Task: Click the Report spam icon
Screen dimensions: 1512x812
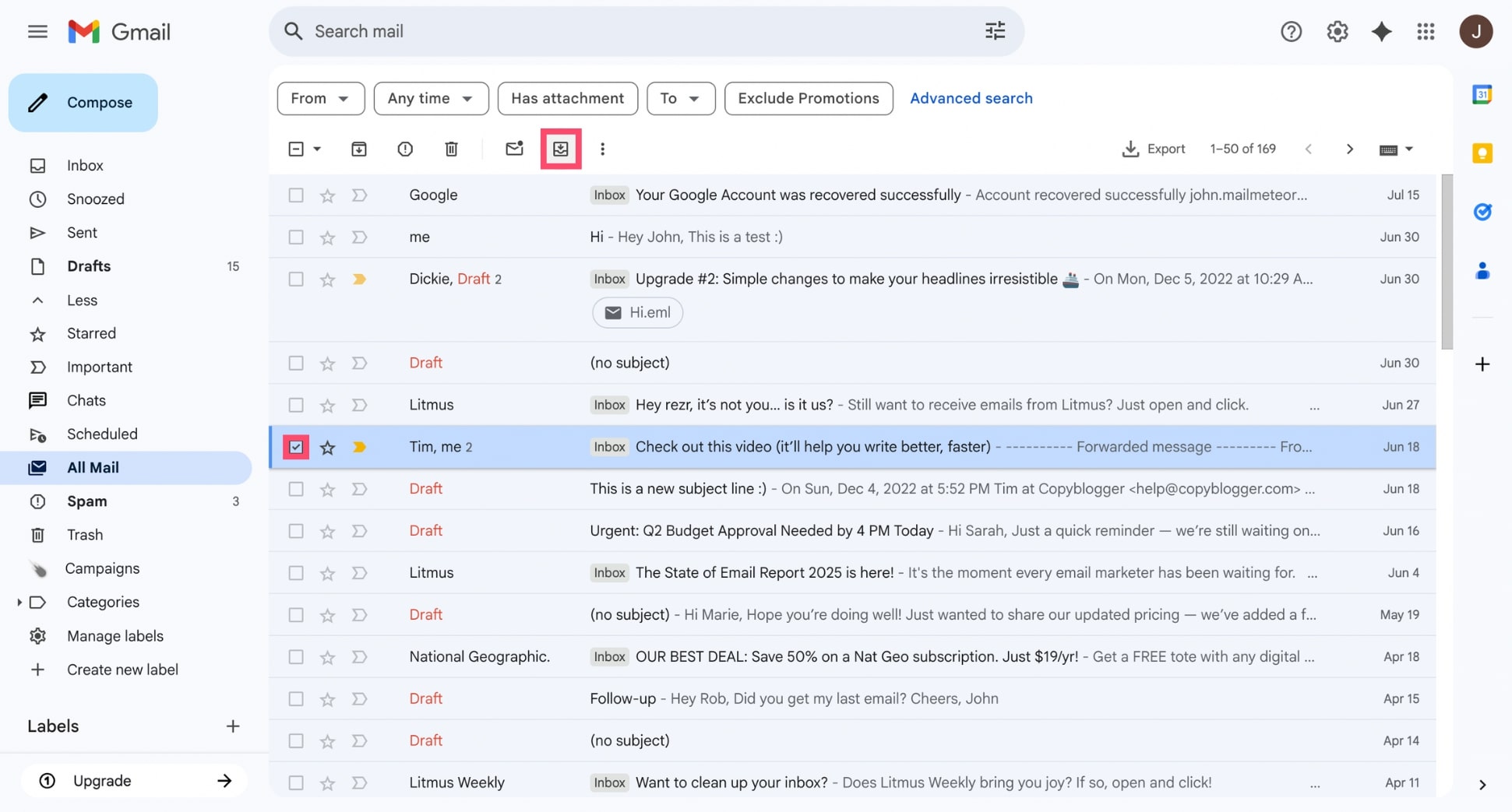Action: (x=405, y=149)
